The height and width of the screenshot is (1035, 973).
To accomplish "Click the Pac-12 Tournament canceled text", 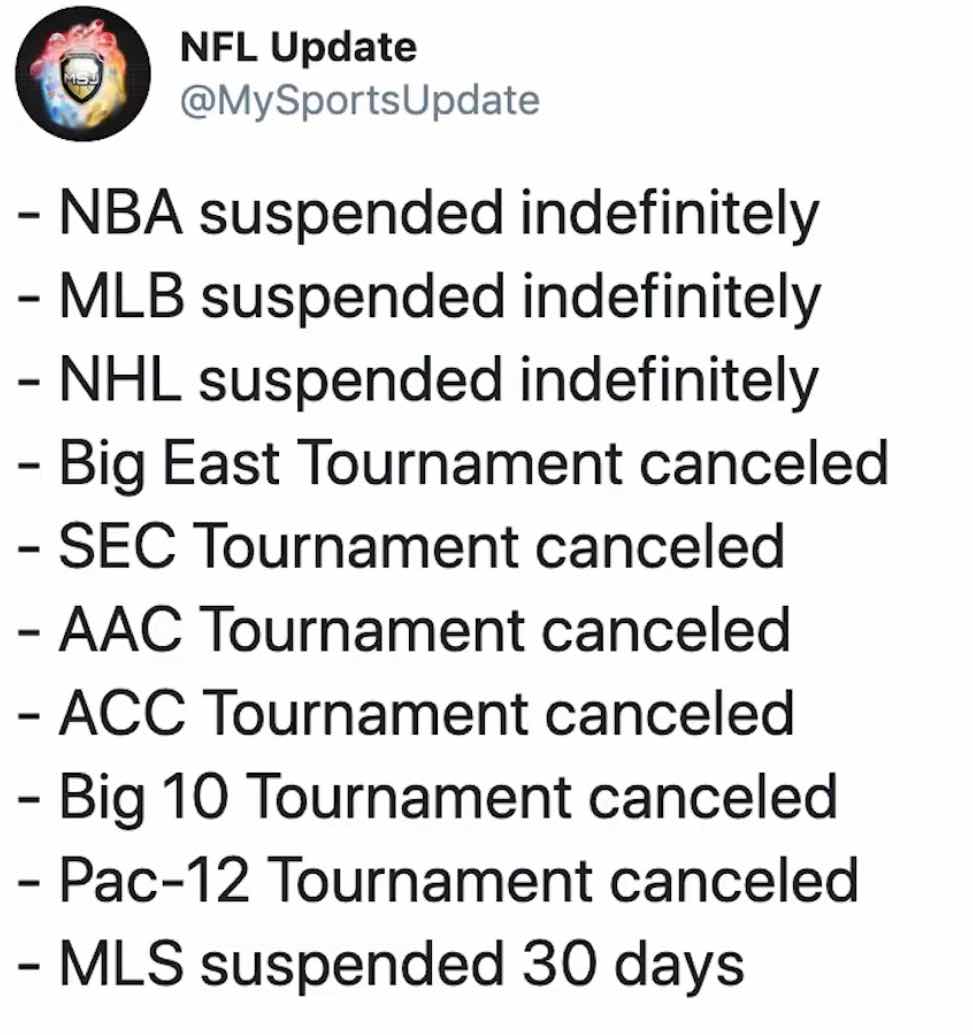I will point(438,881).
